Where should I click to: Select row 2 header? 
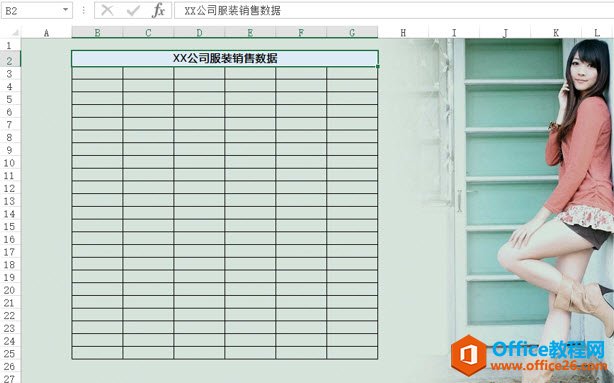point(10,60)
